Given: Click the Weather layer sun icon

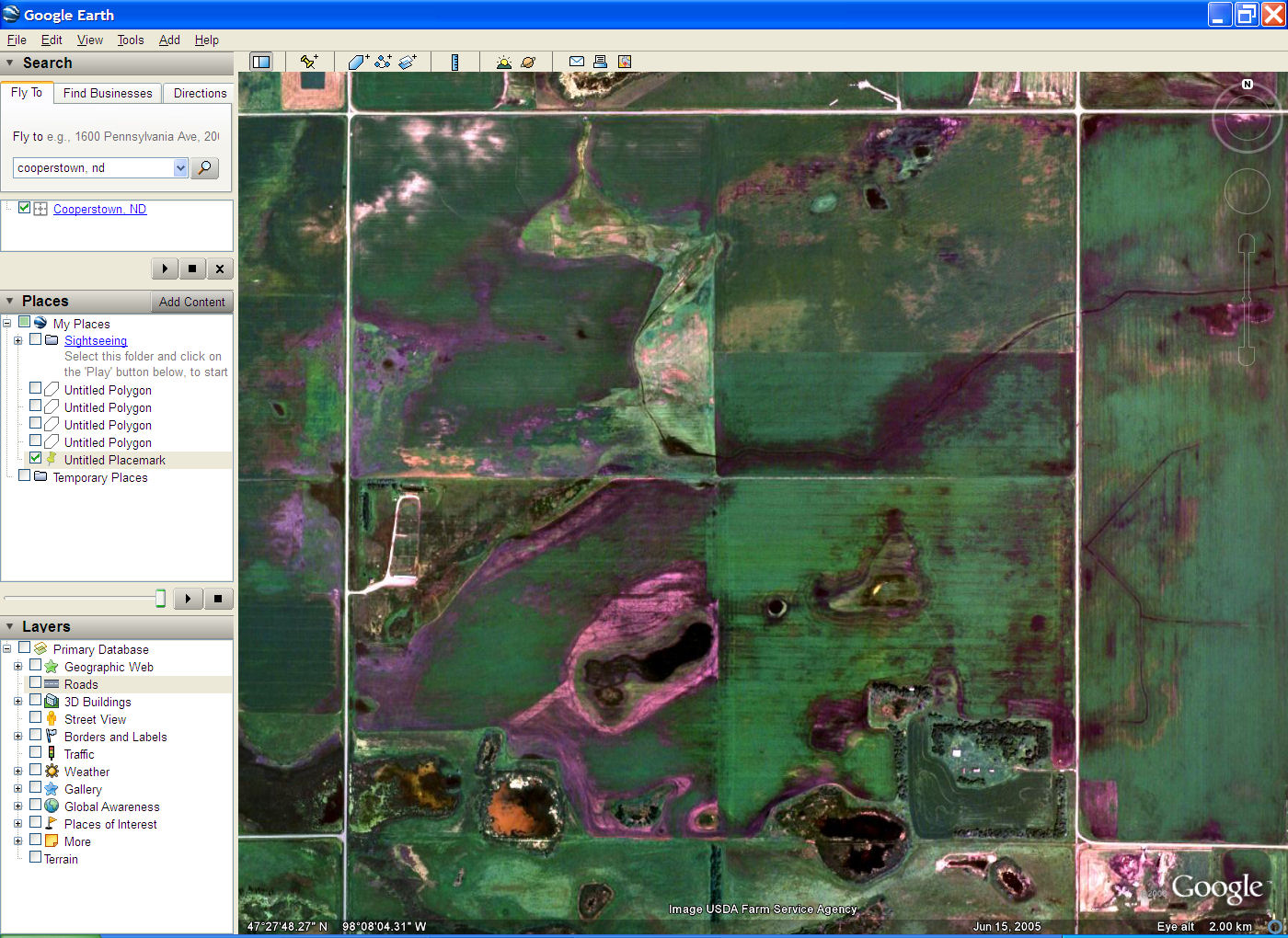Looking at the screenshot, I should [x=52, y=772].
